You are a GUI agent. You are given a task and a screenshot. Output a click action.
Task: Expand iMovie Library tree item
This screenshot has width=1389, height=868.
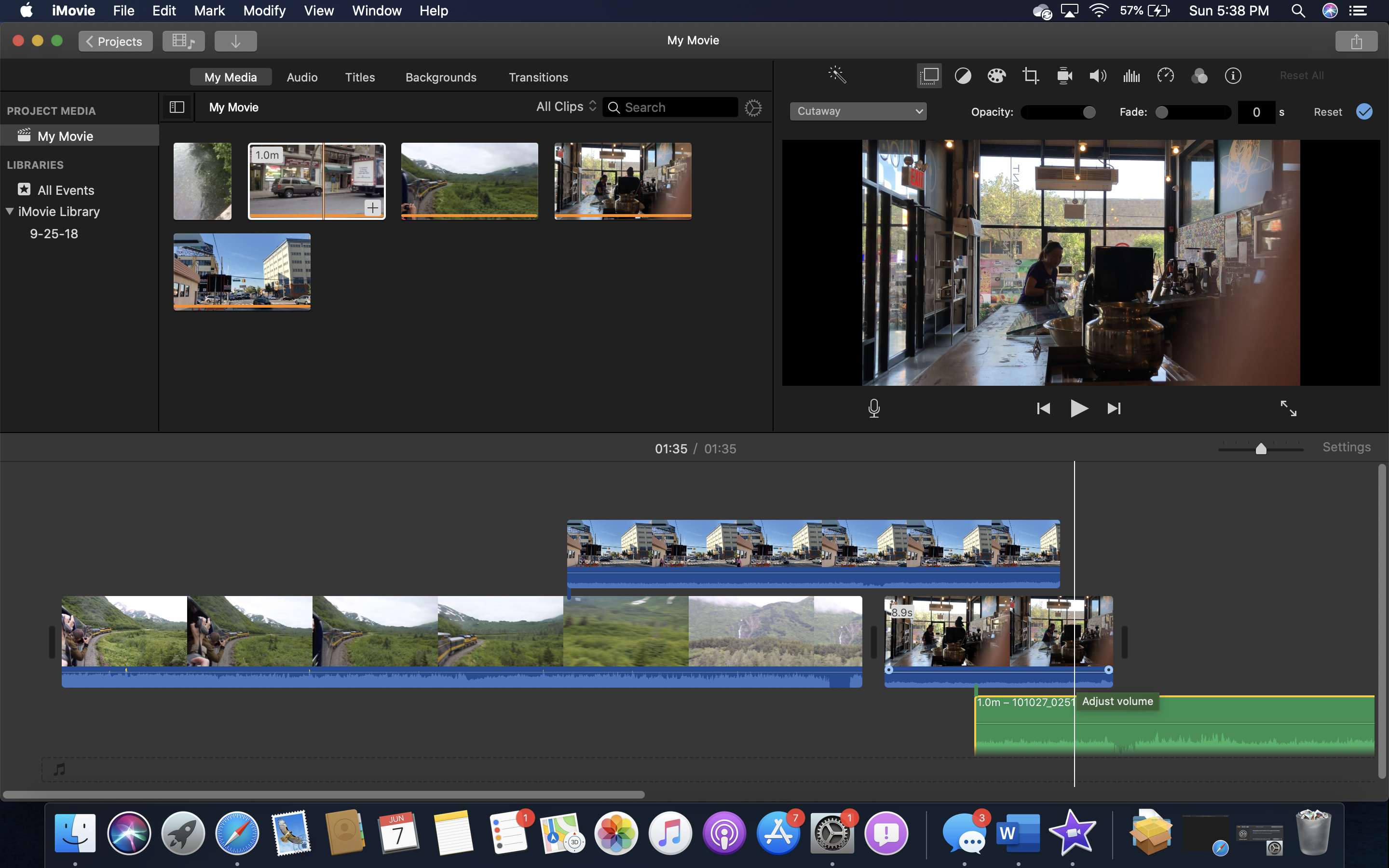coord(10,211)
